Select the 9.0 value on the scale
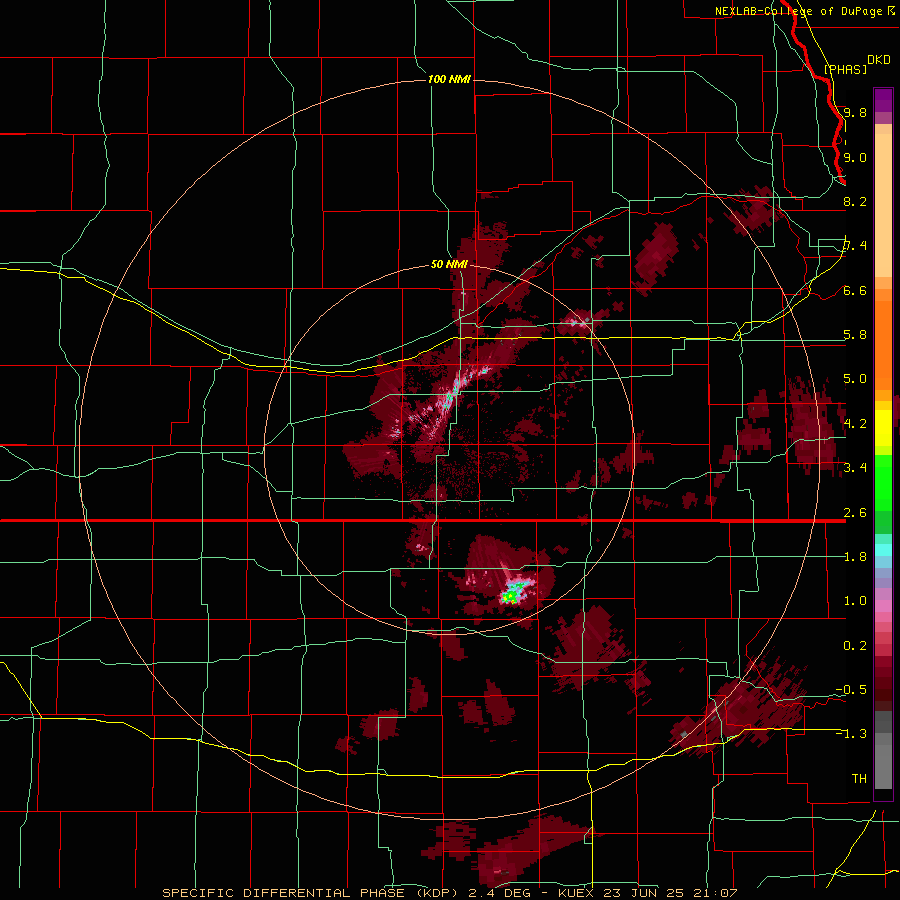The width and height of the screenshot is (900, 900). (855, 157)
